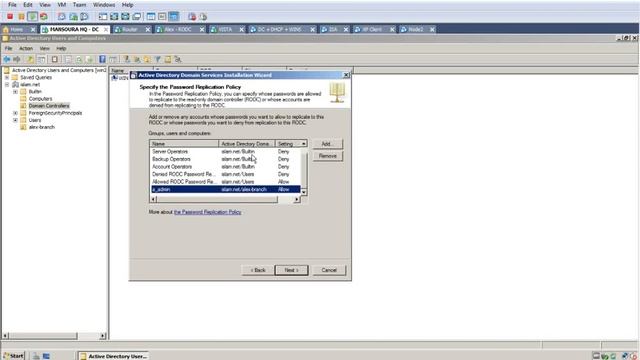Click the create new organizational unit icon

147,60
